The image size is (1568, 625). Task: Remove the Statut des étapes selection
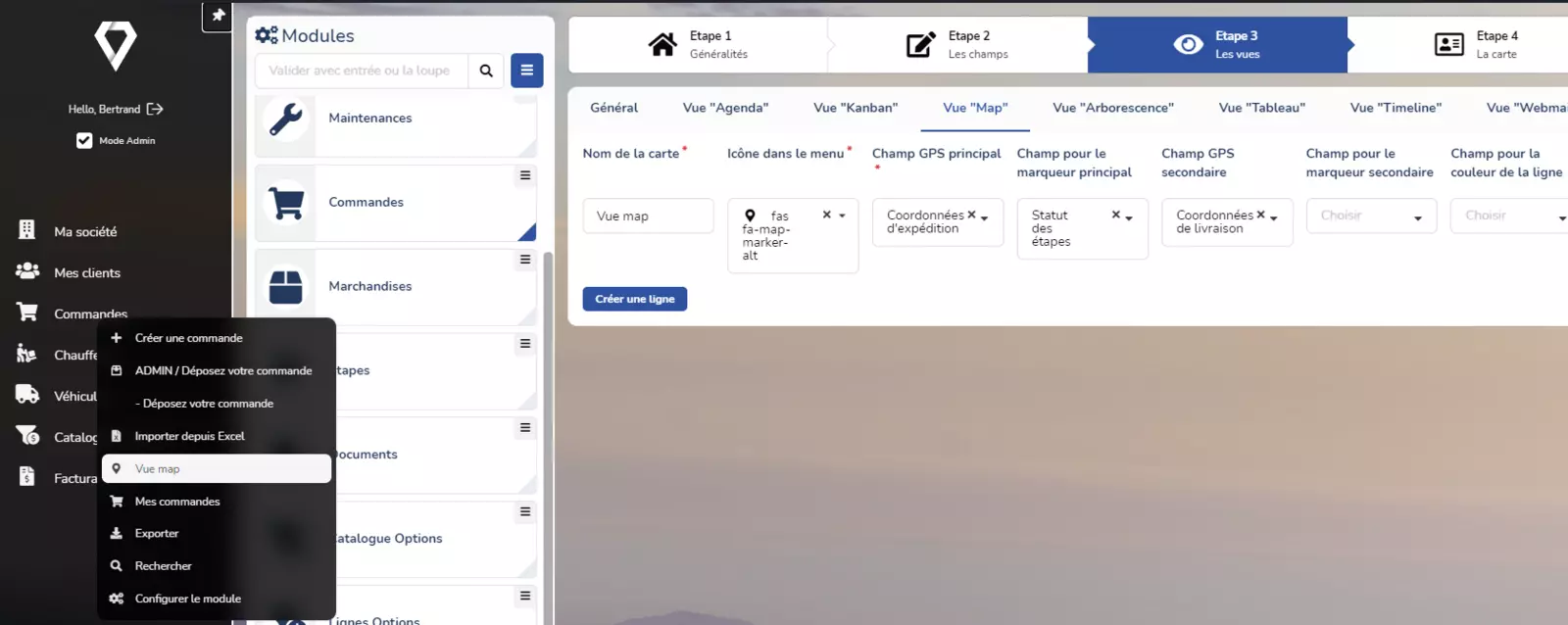coord(1115,215)
